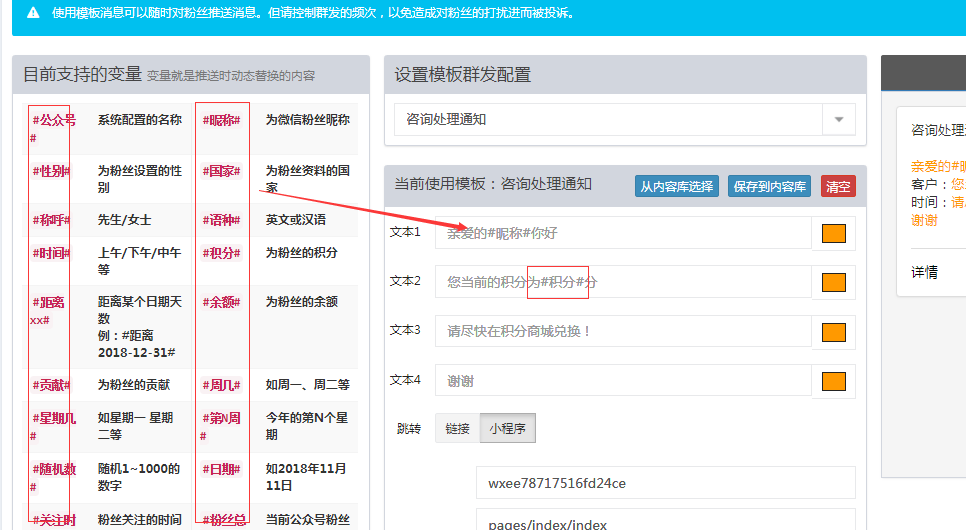966x530 pixels.
Task: Click the wxee78717516fd24ce appid field
Action: pyautogui.click(x=665, y=483)
